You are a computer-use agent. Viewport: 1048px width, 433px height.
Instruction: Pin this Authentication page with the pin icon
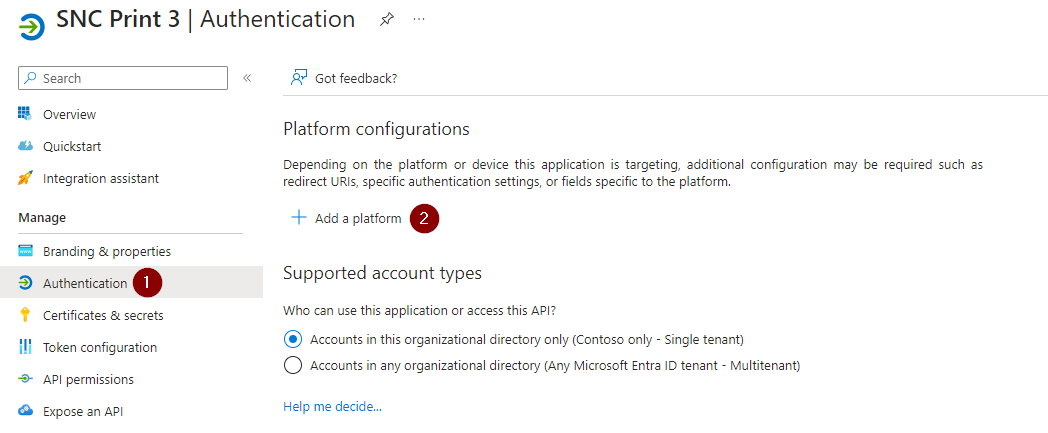[x=386, y=20]
